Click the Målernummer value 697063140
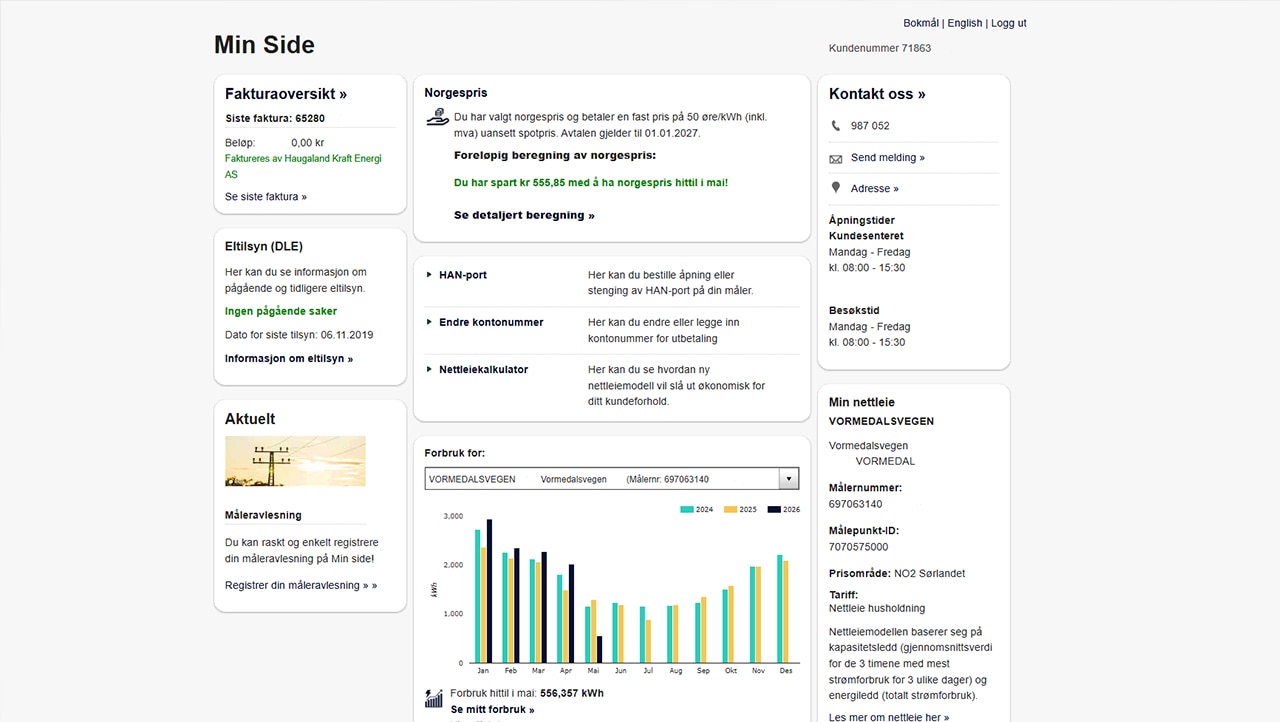 tap(856, 504)
